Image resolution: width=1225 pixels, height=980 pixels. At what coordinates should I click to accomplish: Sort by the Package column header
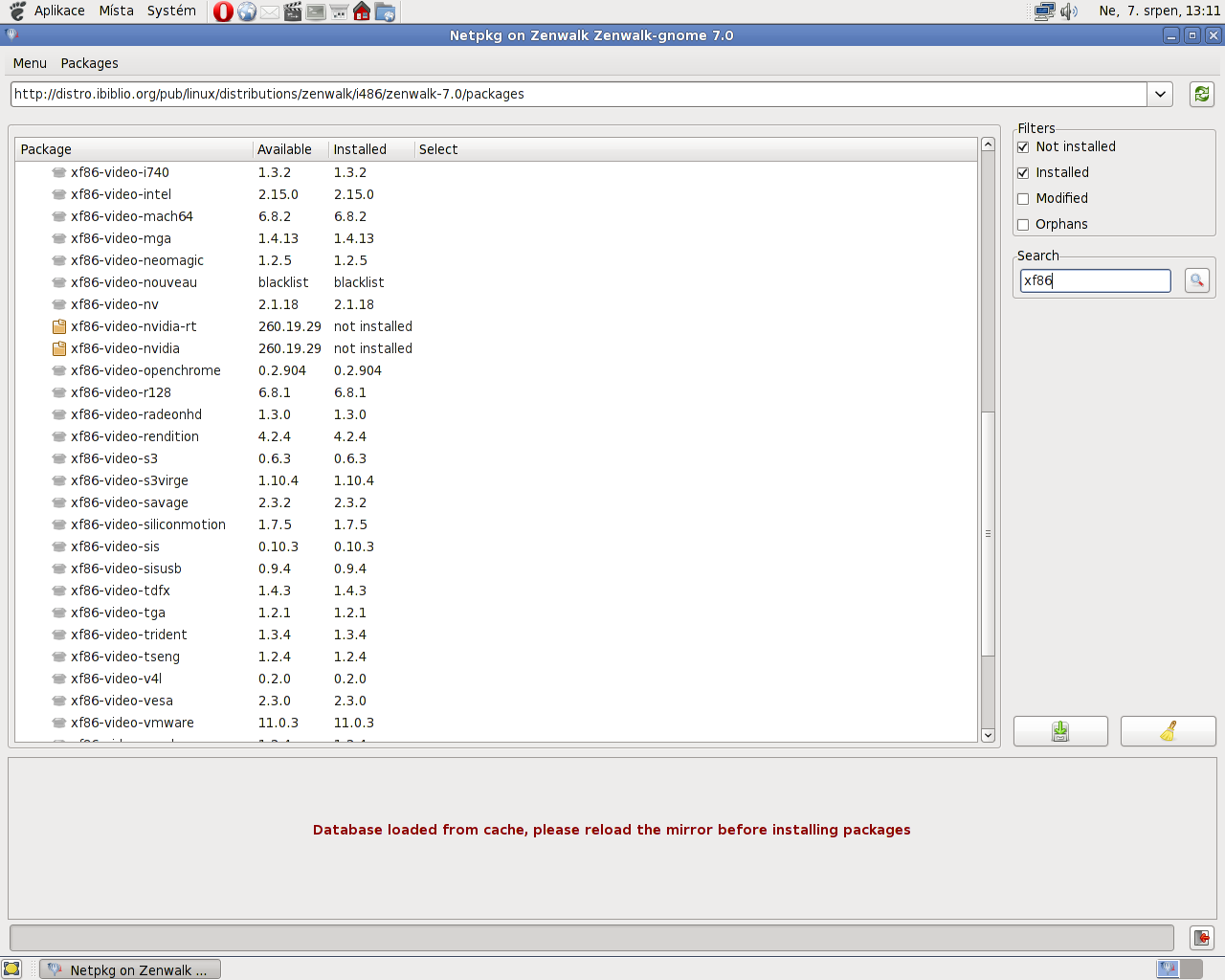pyautogui.click(x=134, y=149)
